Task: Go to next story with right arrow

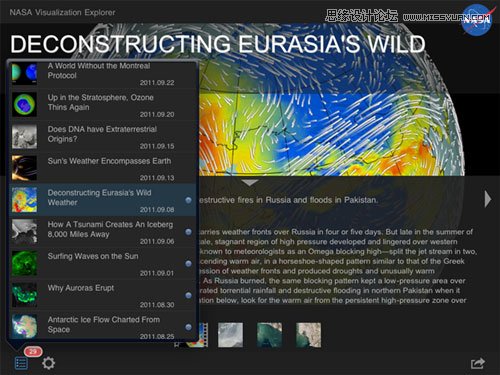Action: (487, 199)
